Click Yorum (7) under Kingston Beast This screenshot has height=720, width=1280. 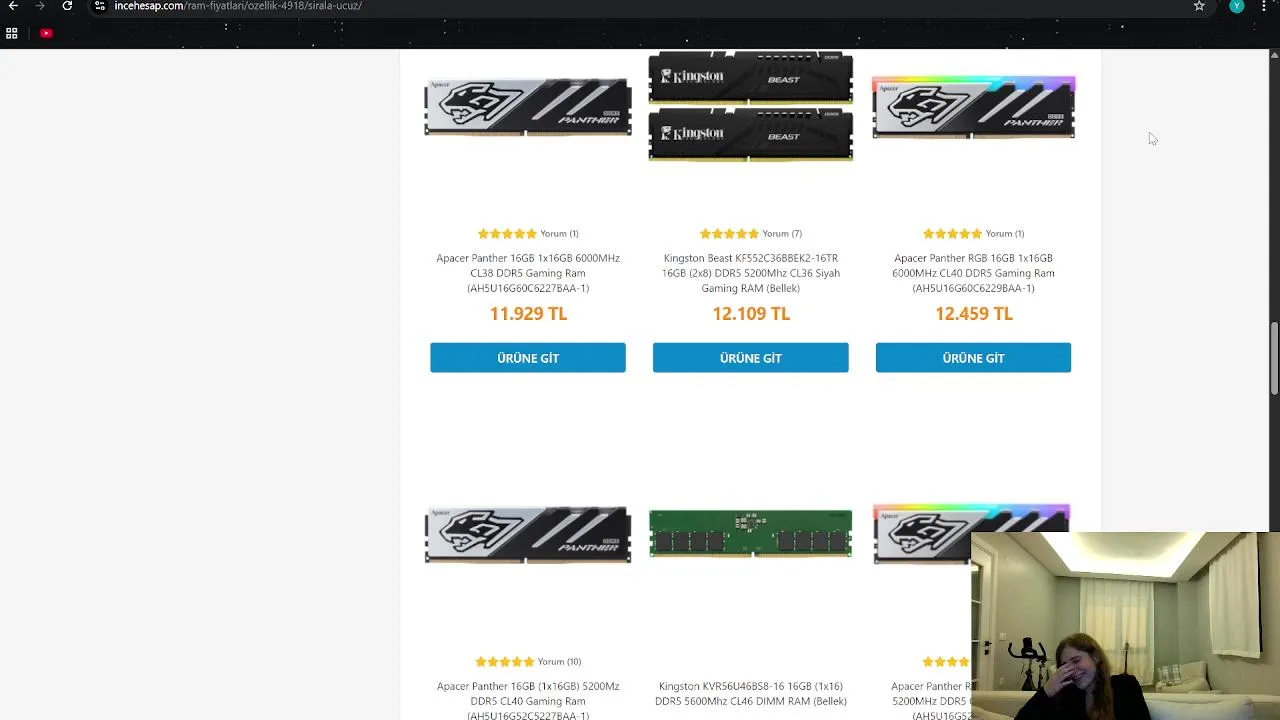point(782,234)
